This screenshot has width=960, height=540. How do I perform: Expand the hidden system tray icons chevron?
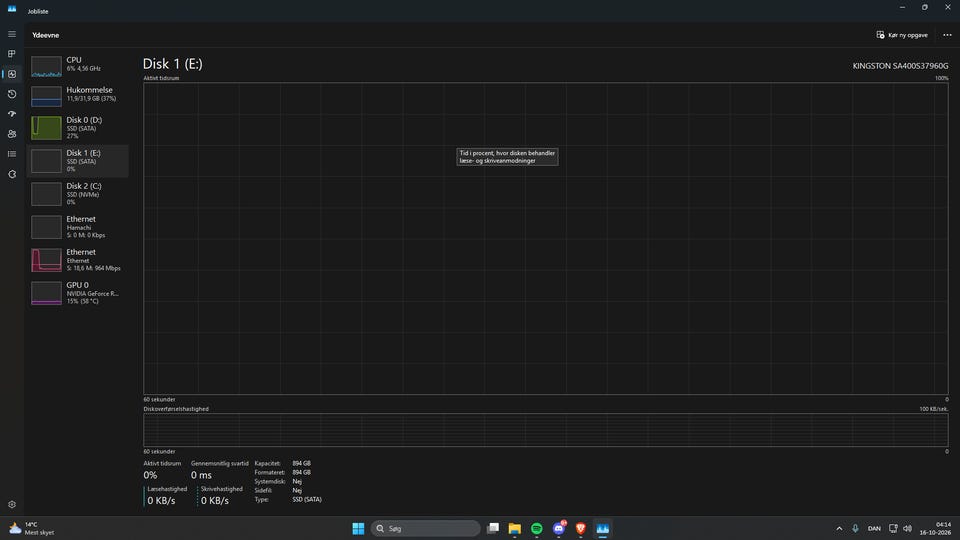tap(839, 528)
